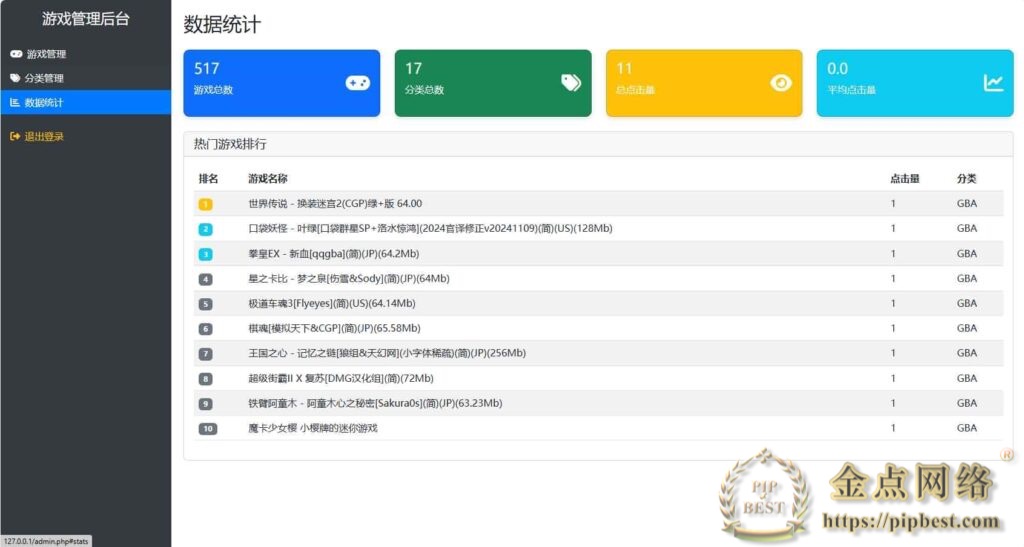Click the 点击量 column header
The width and height of the screenshot is (1024, 547).
[904, 179]
